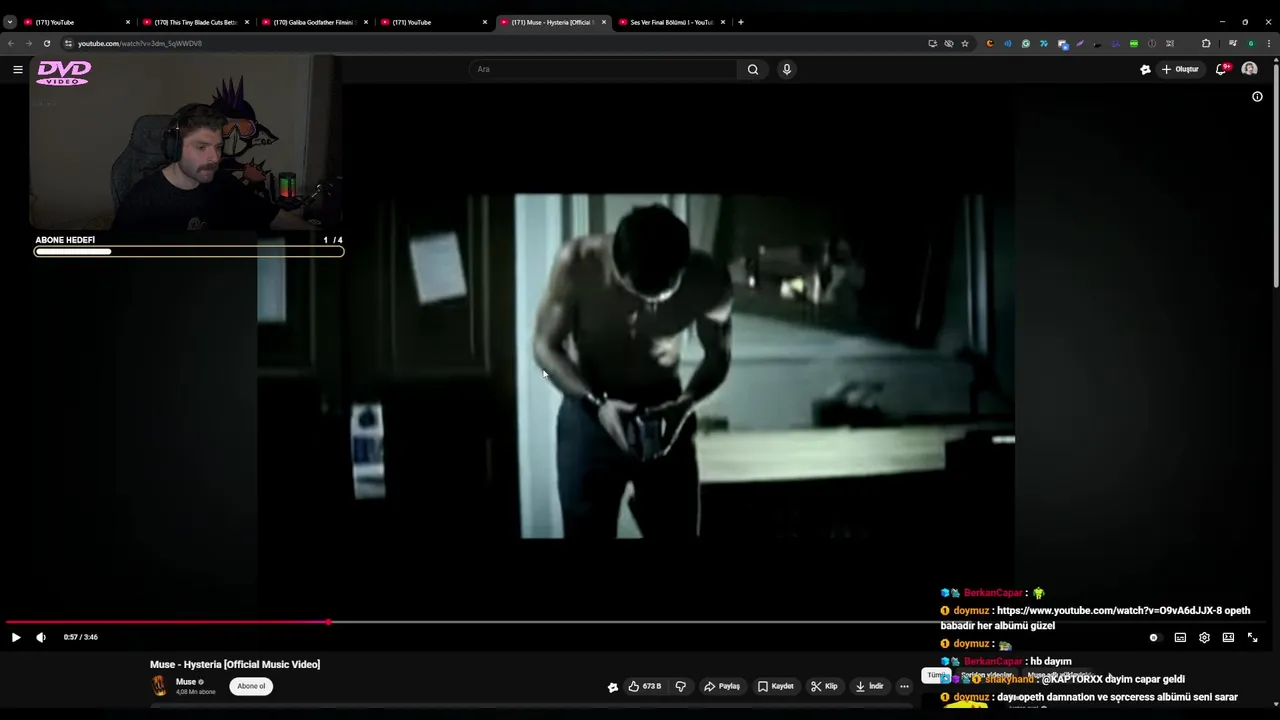Toggle subtitles in the player
The width and height of the screenshot is (1280, 720).
(x=1180, y=637)
